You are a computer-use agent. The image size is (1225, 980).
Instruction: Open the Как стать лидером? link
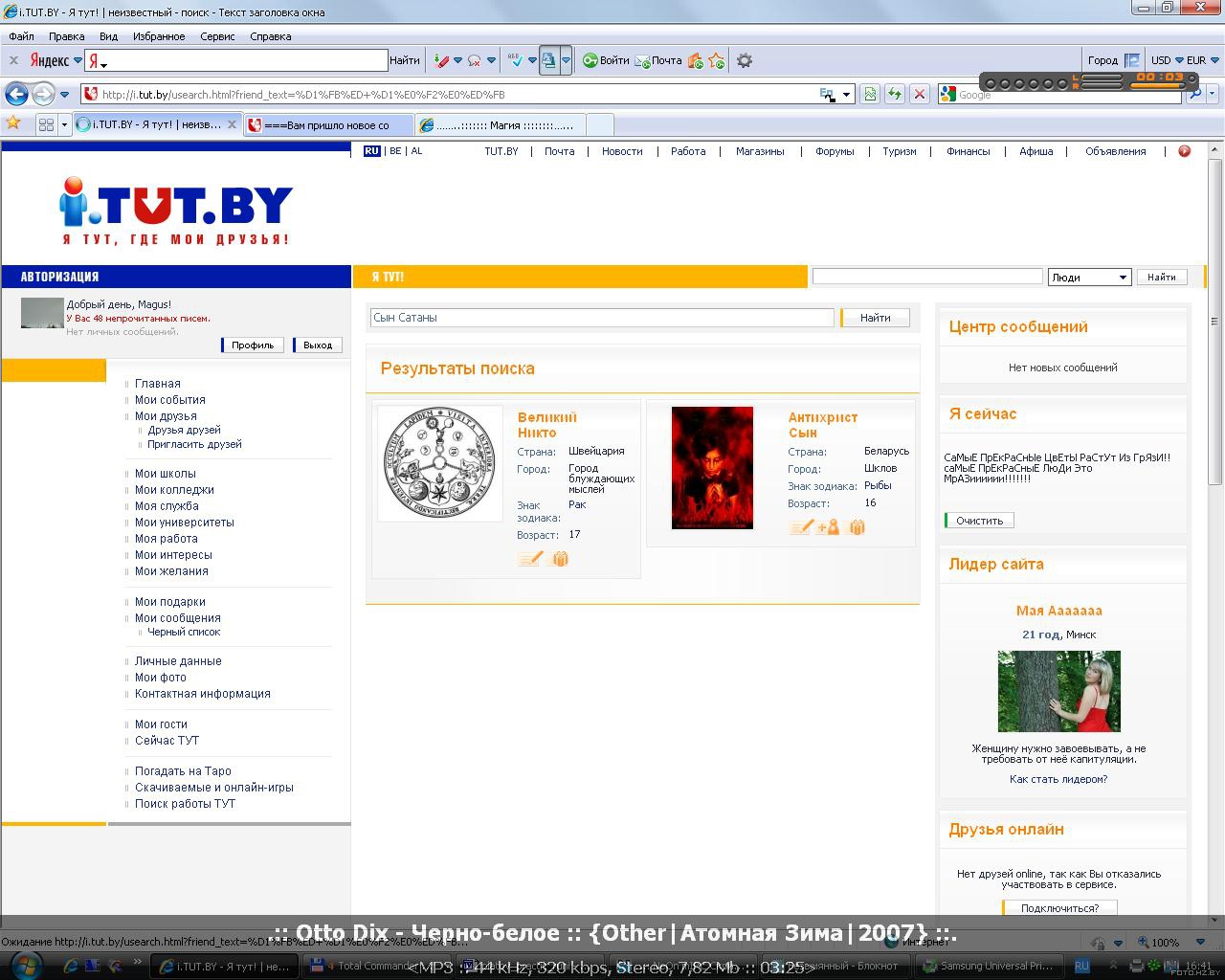[1058, 779]
